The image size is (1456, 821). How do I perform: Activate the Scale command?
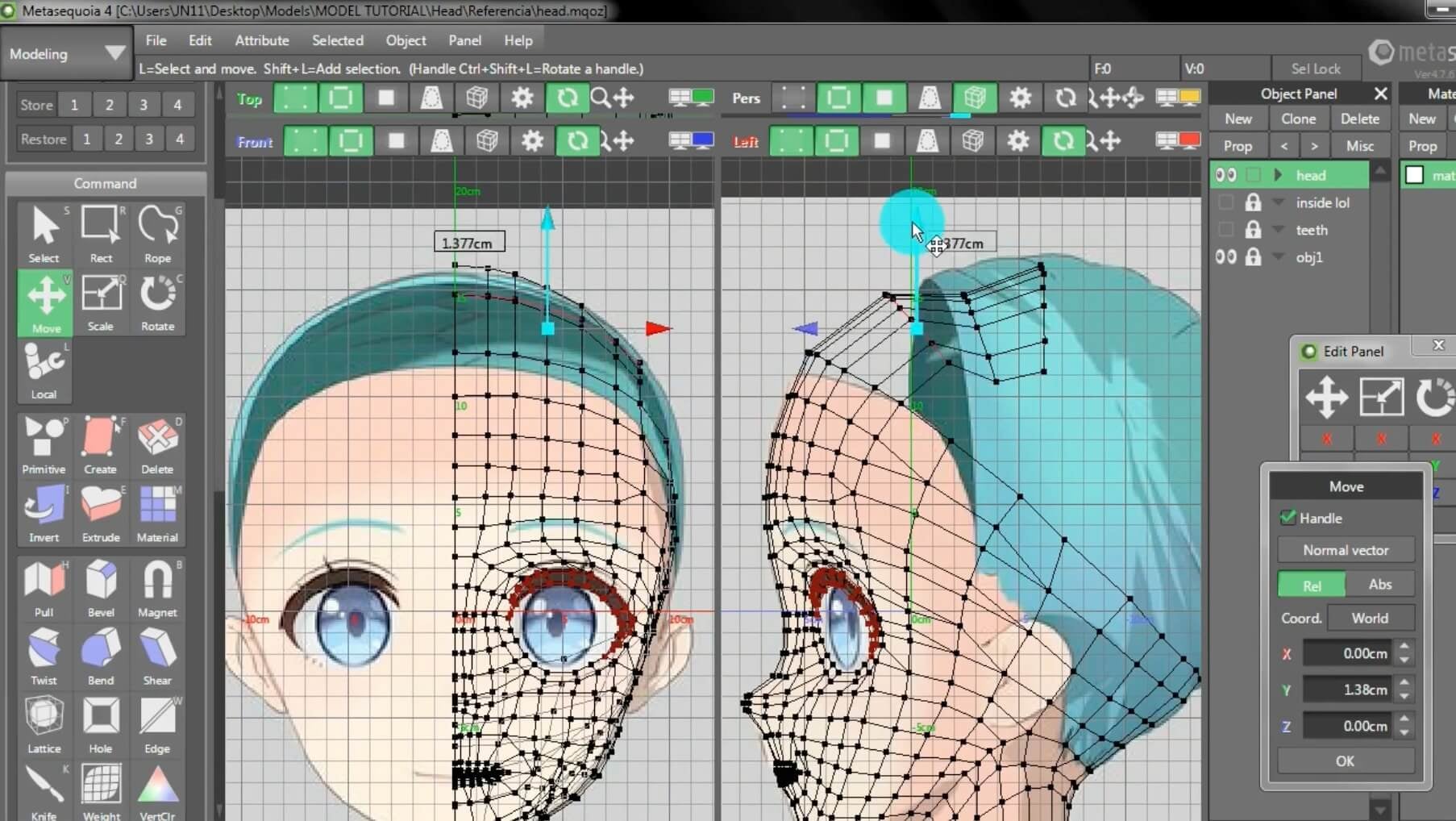point(101,302)
